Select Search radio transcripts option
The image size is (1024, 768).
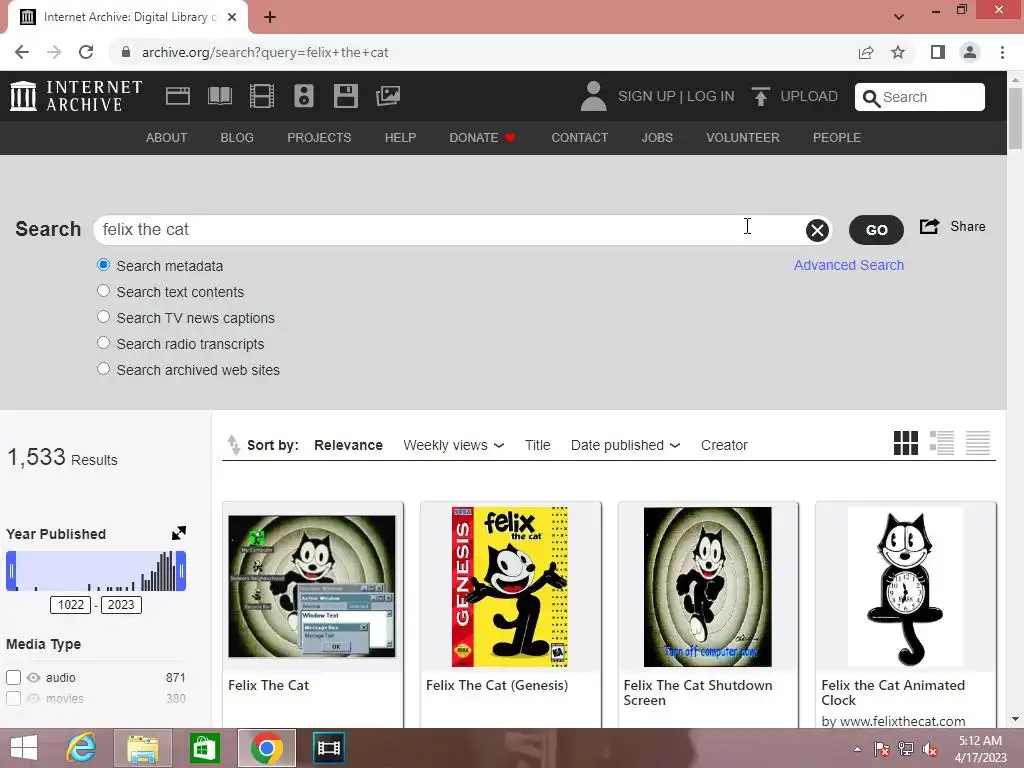[x=103, y=343]
